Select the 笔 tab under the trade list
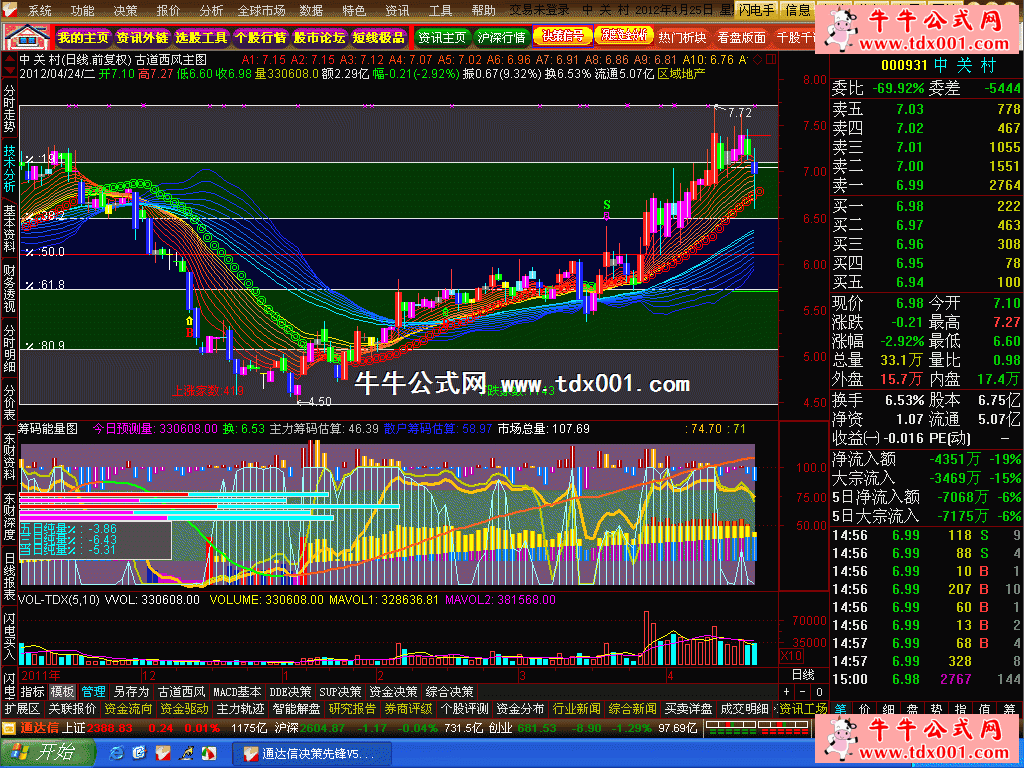1024x768 pixels. coord(840,709)
